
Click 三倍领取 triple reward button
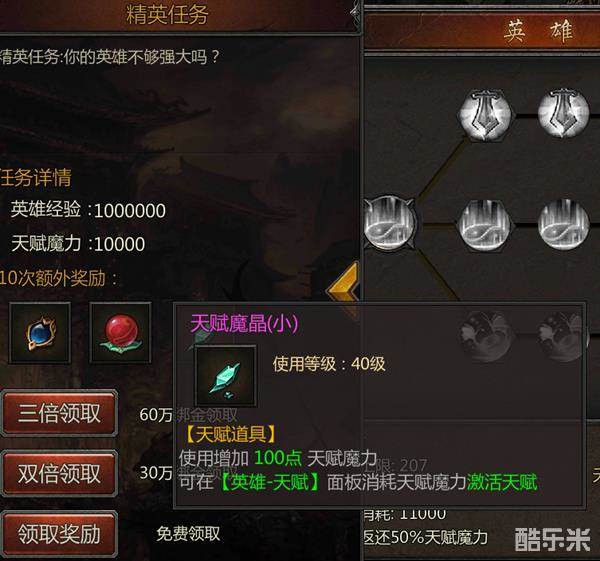tap(59, 413)
